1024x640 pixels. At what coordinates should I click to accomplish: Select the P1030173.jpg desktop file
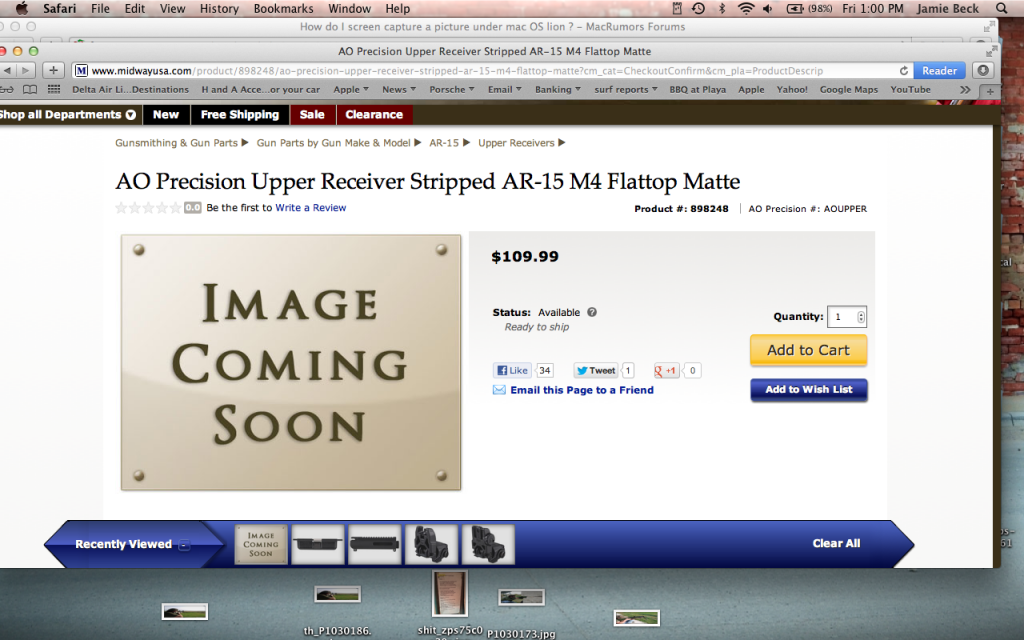click(521, 597)
